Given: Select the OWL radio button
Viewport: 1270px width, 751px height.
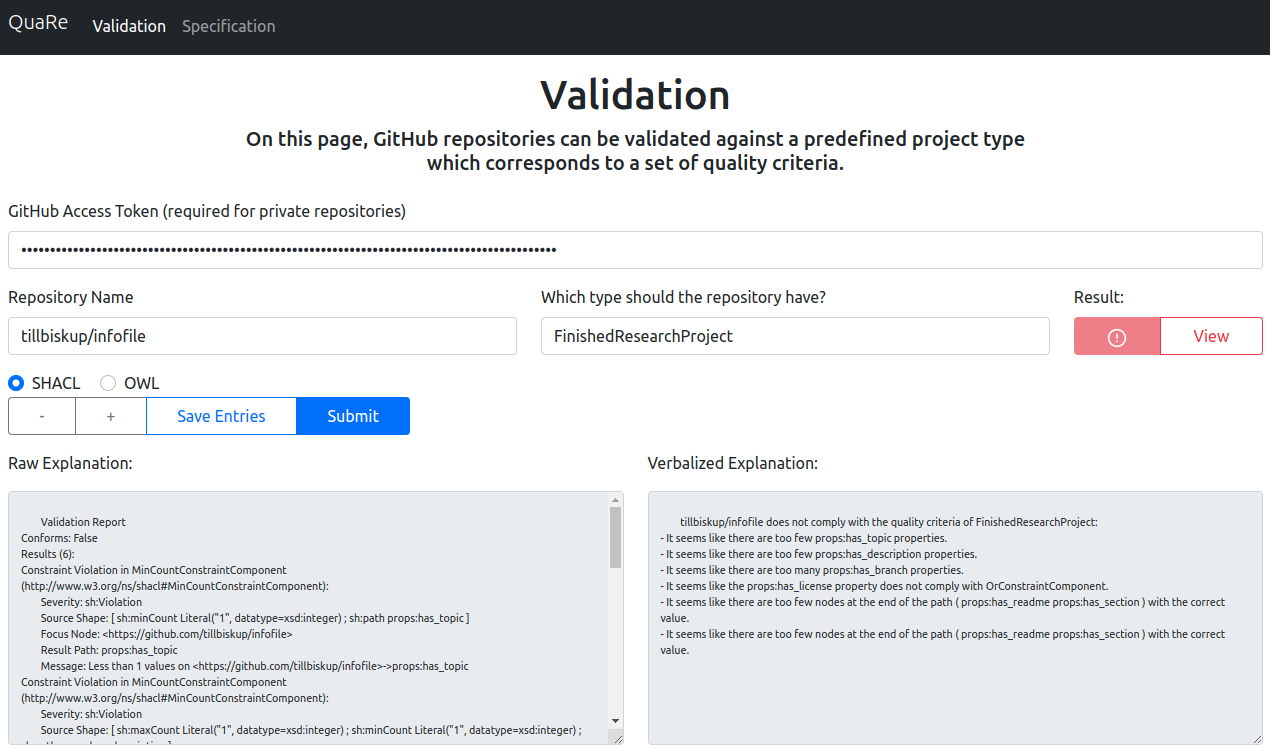Looking at the screenshot, I should click(x=108, y=383).
